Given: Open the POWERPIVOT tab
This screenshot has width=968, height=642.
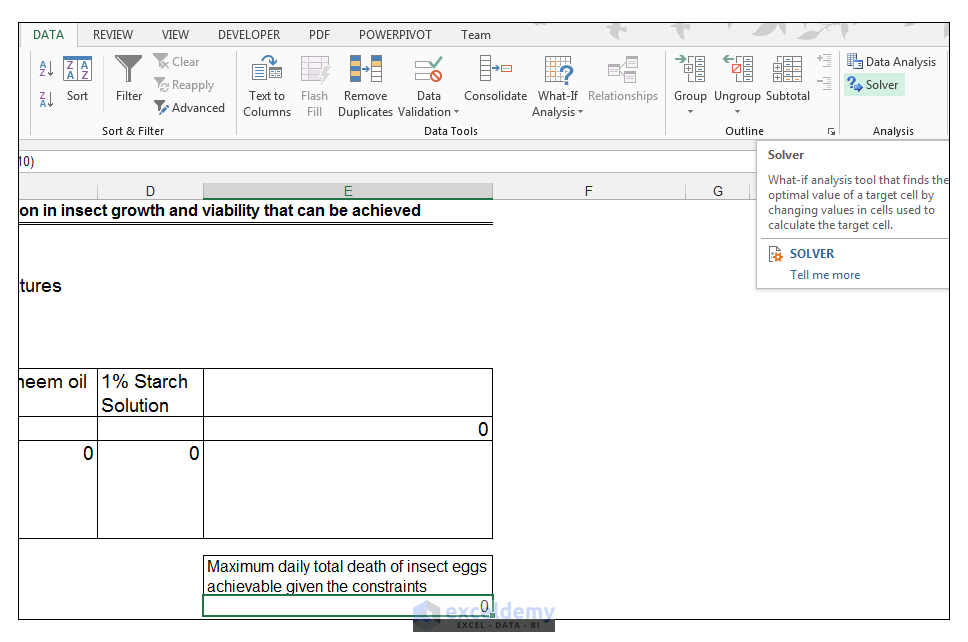Looking at the screenshot, I should coord(395,34).
